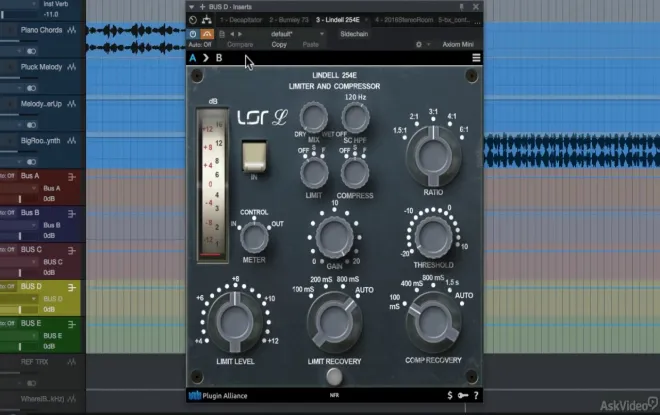Collapse the BUS D Inserts arrow
Image resolution: width=660 pixels, height=415 pixels.
point(192,7)
